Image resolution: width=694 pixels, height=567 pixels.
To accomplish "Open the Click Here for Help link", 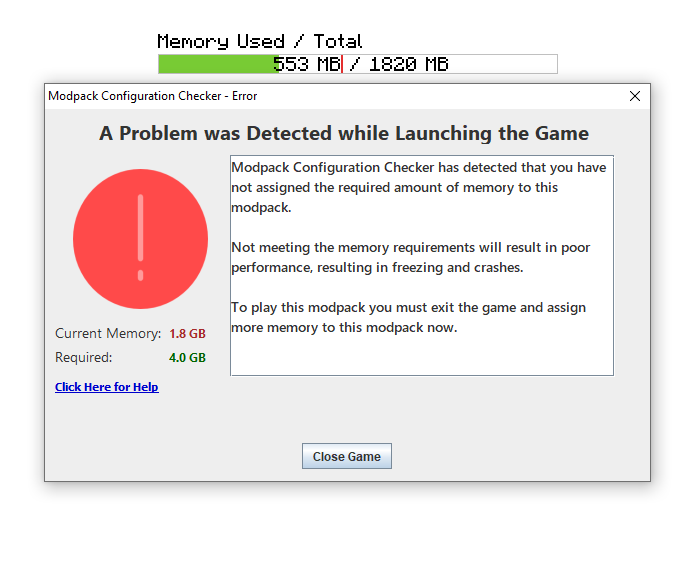I will click(106, 387).
